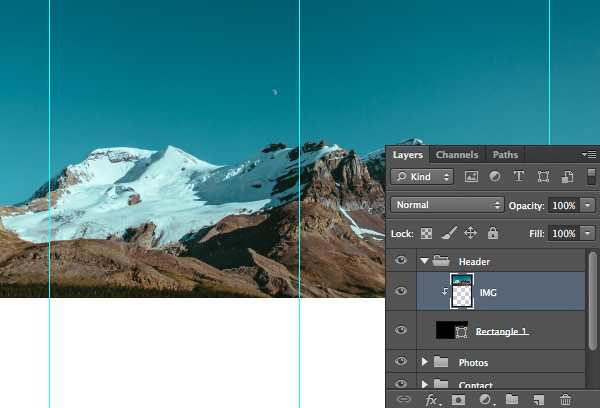This screenshot has height=408, width=600.
Task: Click Photos group folder icon
Action: point(441,362)
